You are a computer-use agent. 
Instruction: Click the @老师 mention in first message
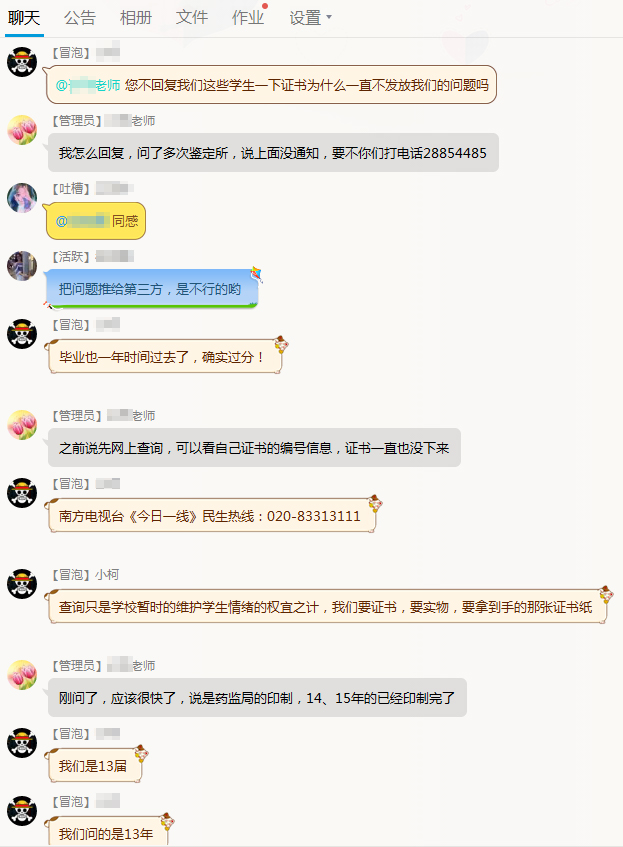(88, 85)
